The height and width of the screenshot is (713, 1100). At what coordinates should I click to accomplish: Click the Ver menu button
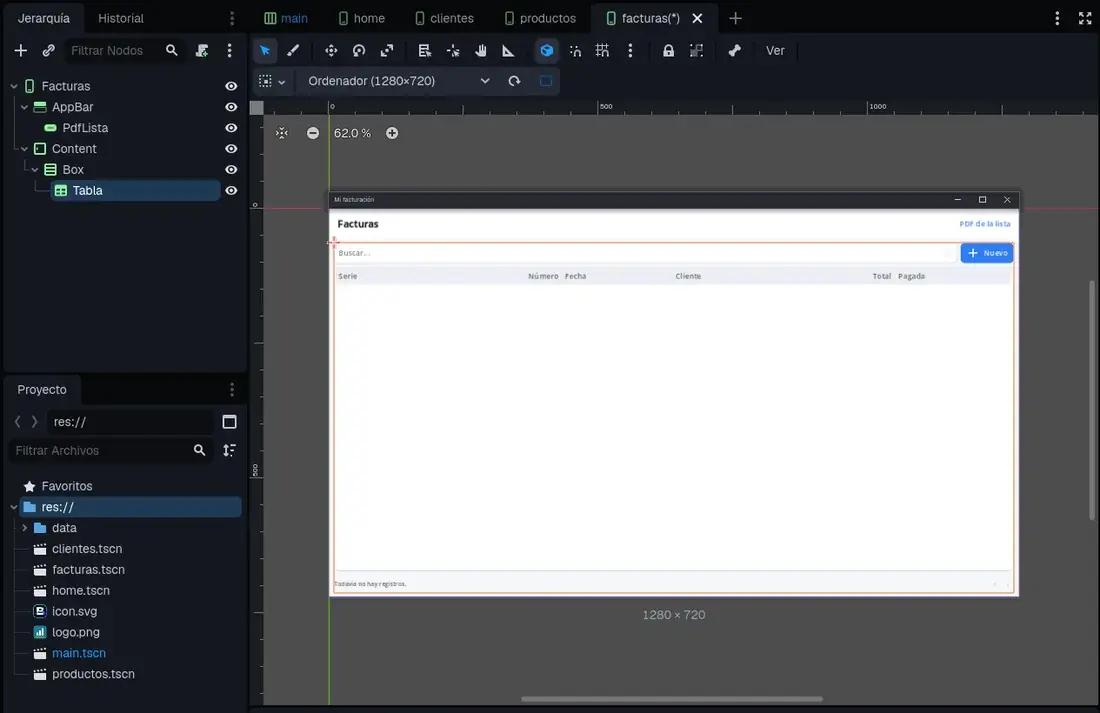pos(775,51)
